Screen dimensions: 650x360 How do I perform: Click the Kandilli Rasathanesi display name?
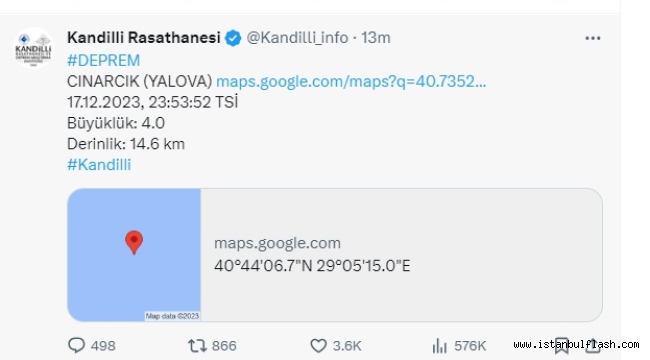coord(144,38)
